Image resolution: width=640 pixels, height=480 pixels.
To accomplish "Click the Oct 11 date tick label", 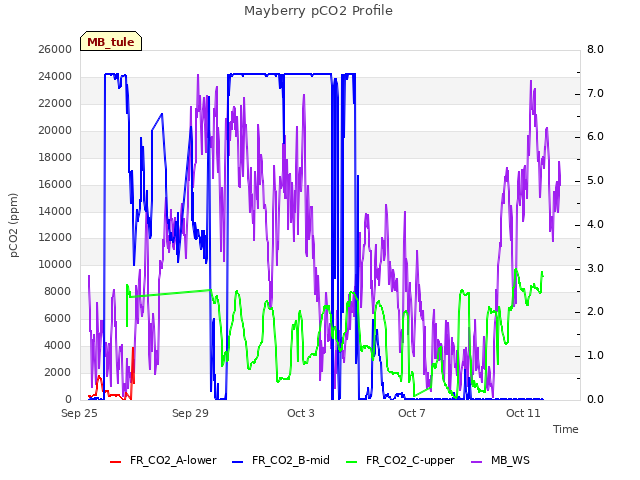I will tap(523, 413).
